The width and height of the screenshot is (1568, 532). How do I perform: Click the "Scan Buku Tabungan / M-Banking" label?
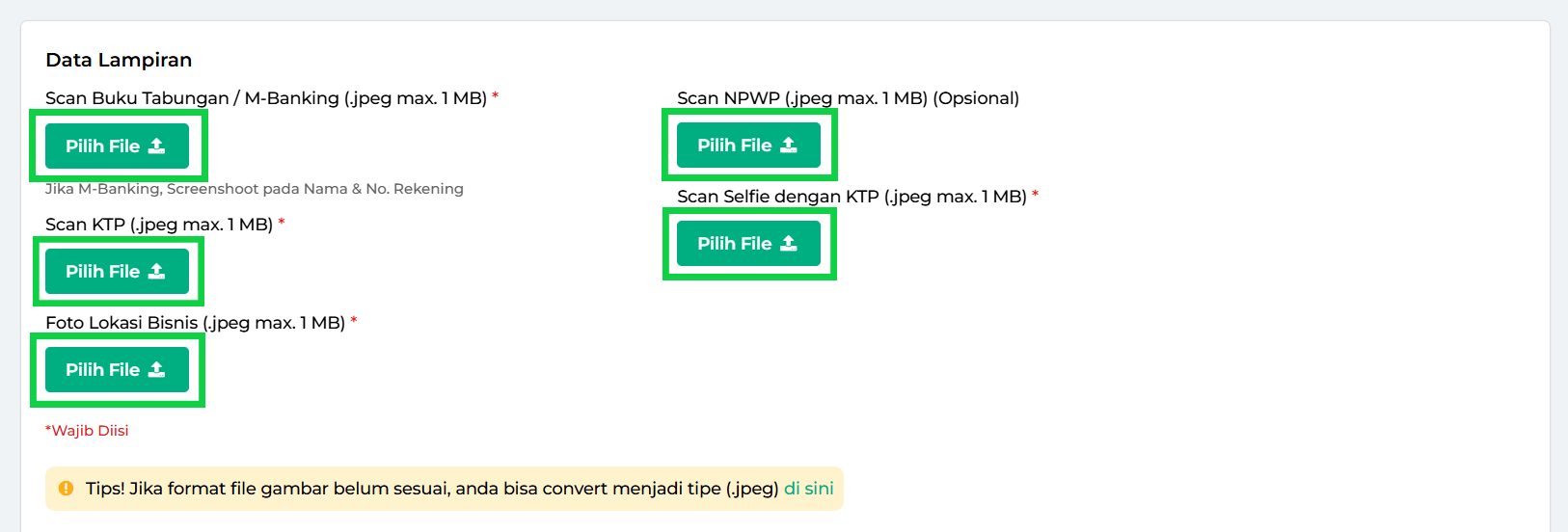tap(265, 98)
